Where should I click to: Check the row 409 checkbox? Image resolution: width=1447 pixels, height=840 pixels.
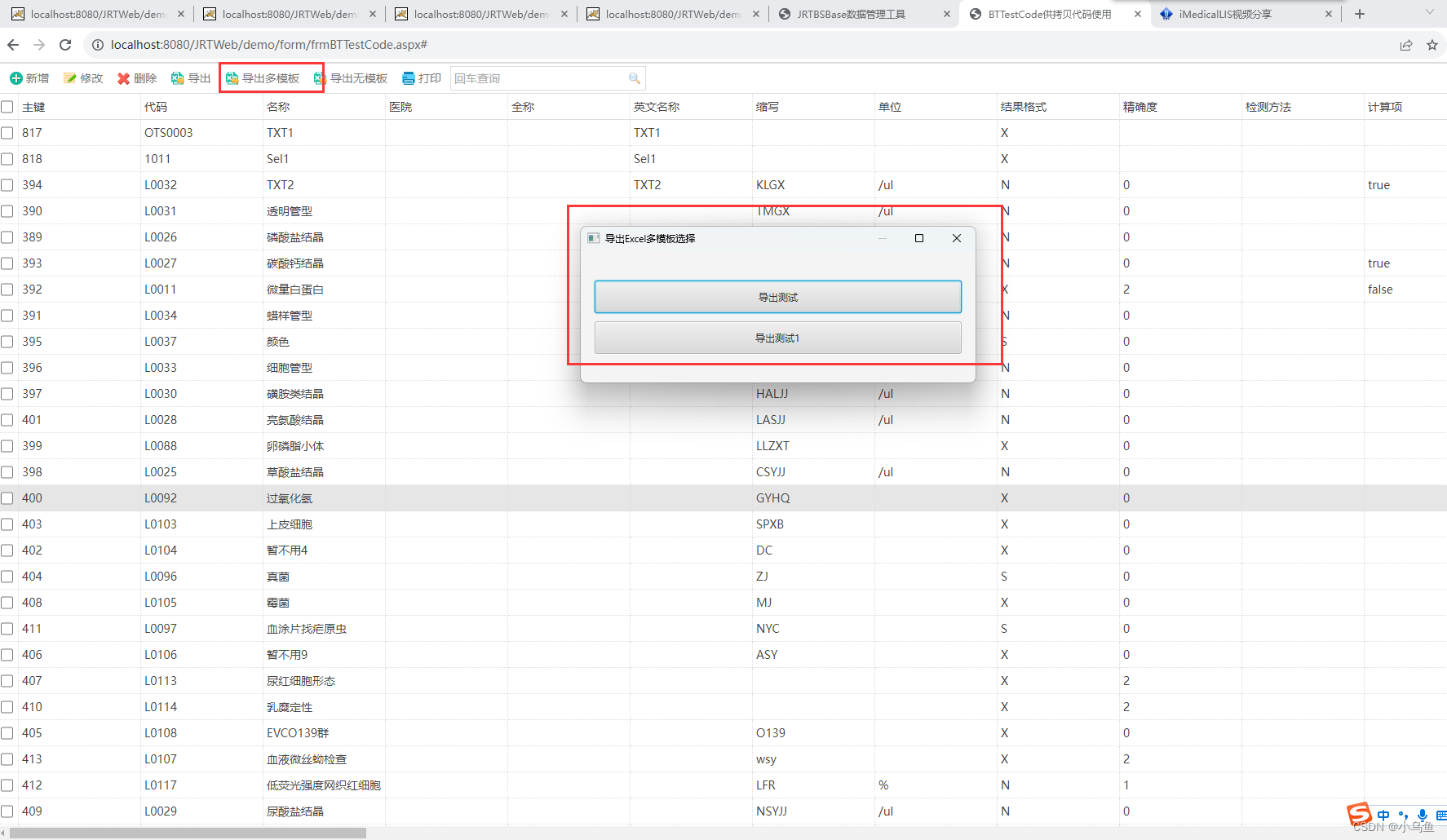[7, 811]
